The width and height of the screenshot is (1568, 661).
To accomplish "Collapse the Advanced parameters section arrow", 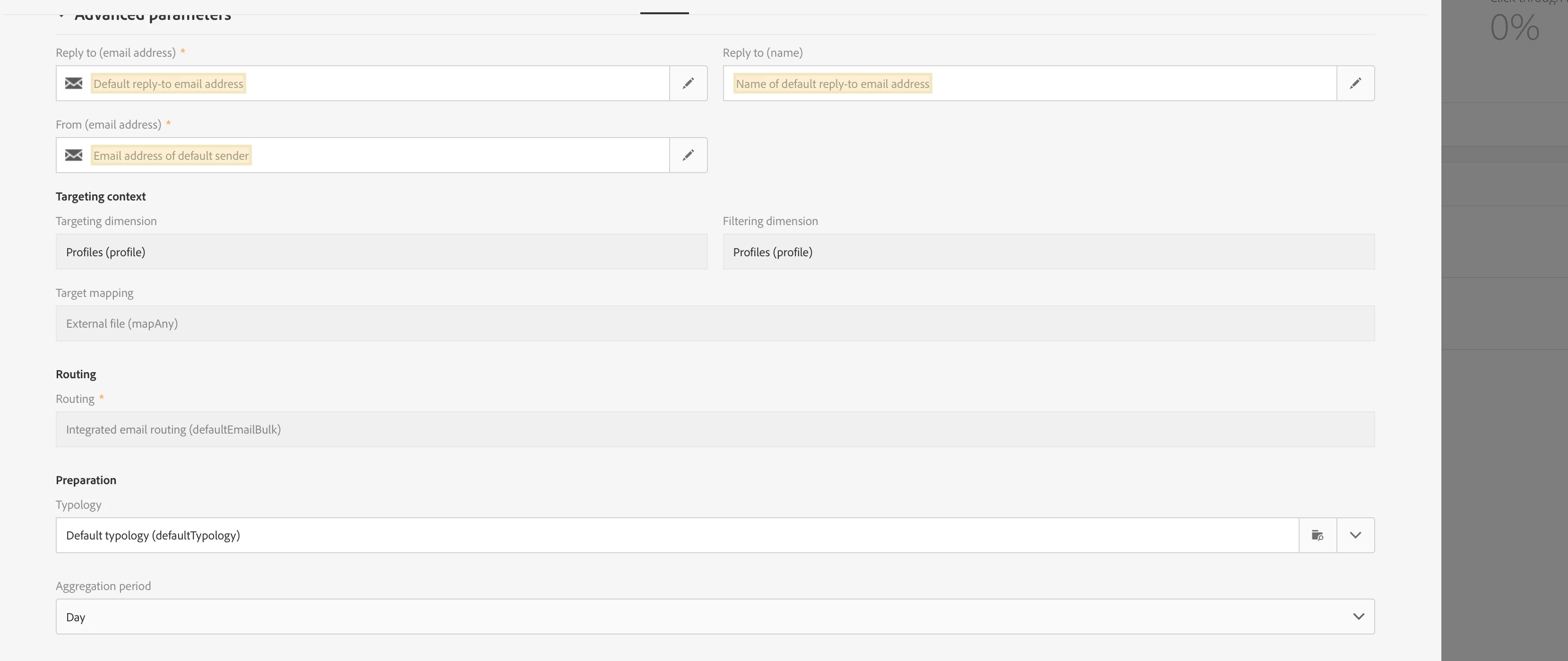I will 61,15.
